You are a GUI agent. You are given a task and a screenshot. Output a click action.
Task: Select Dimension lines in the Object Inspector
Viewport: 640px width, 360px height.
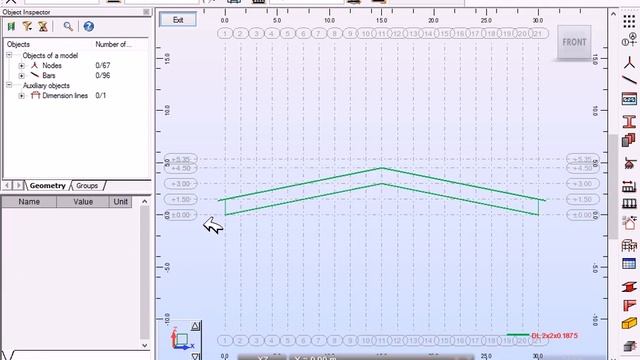coord(65,96)
